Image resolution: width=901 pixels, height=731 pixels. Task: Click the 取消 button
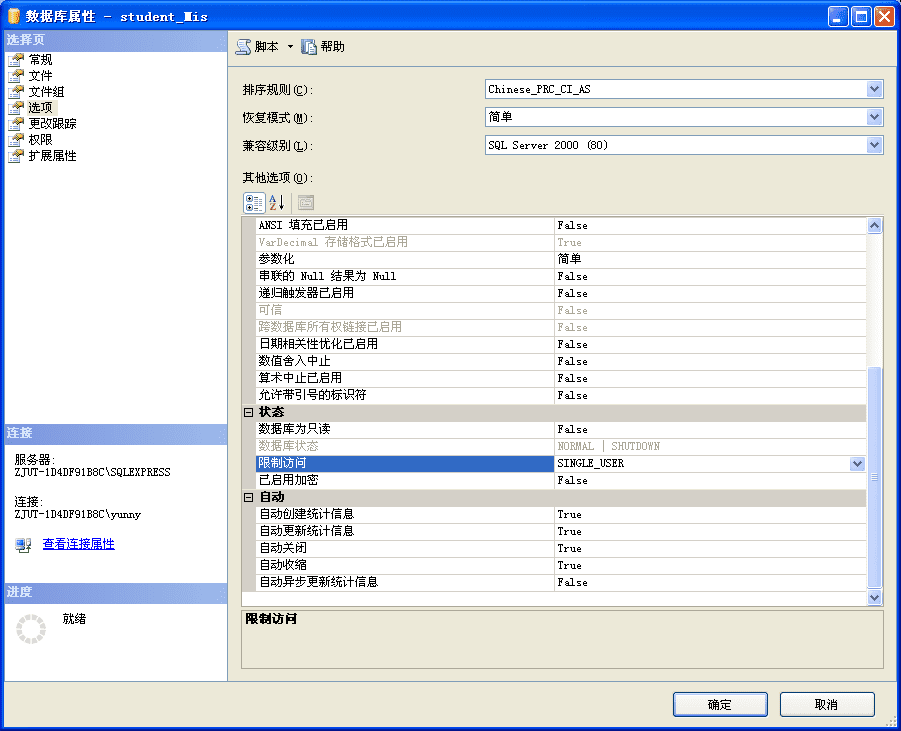826,704
